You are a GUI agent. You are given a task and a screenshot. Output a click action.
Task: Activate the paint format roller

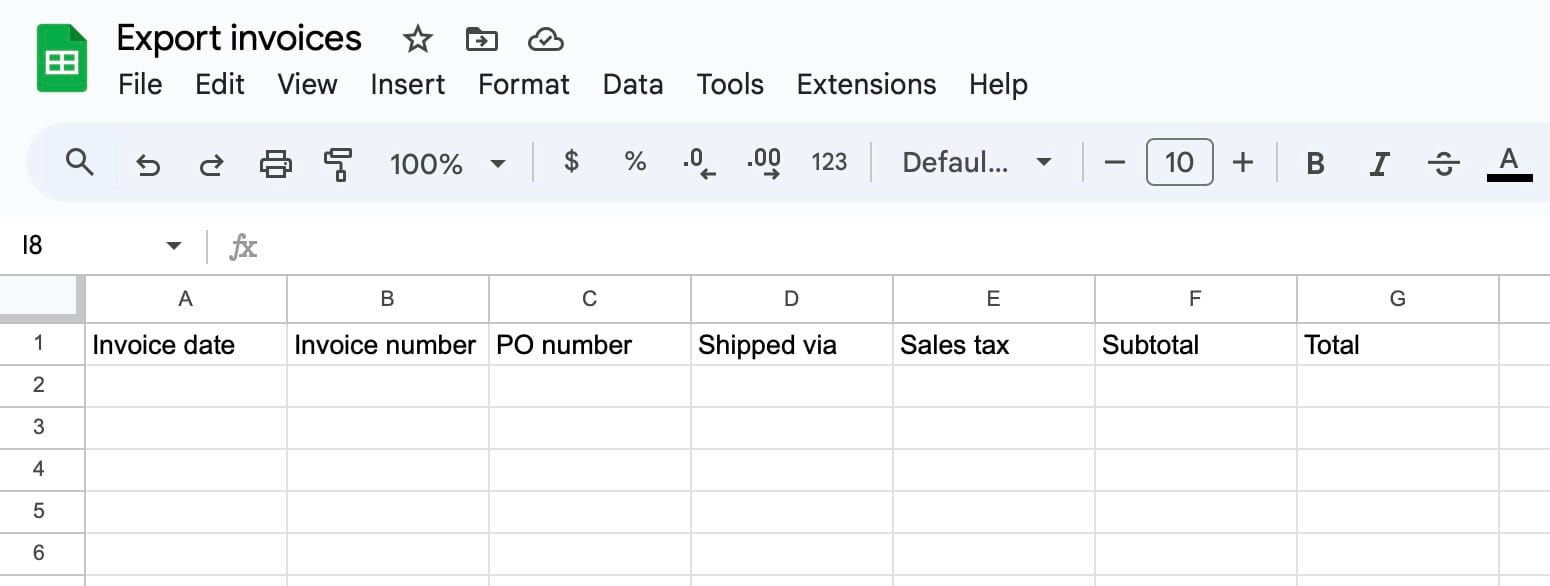(x=339, y=163)
